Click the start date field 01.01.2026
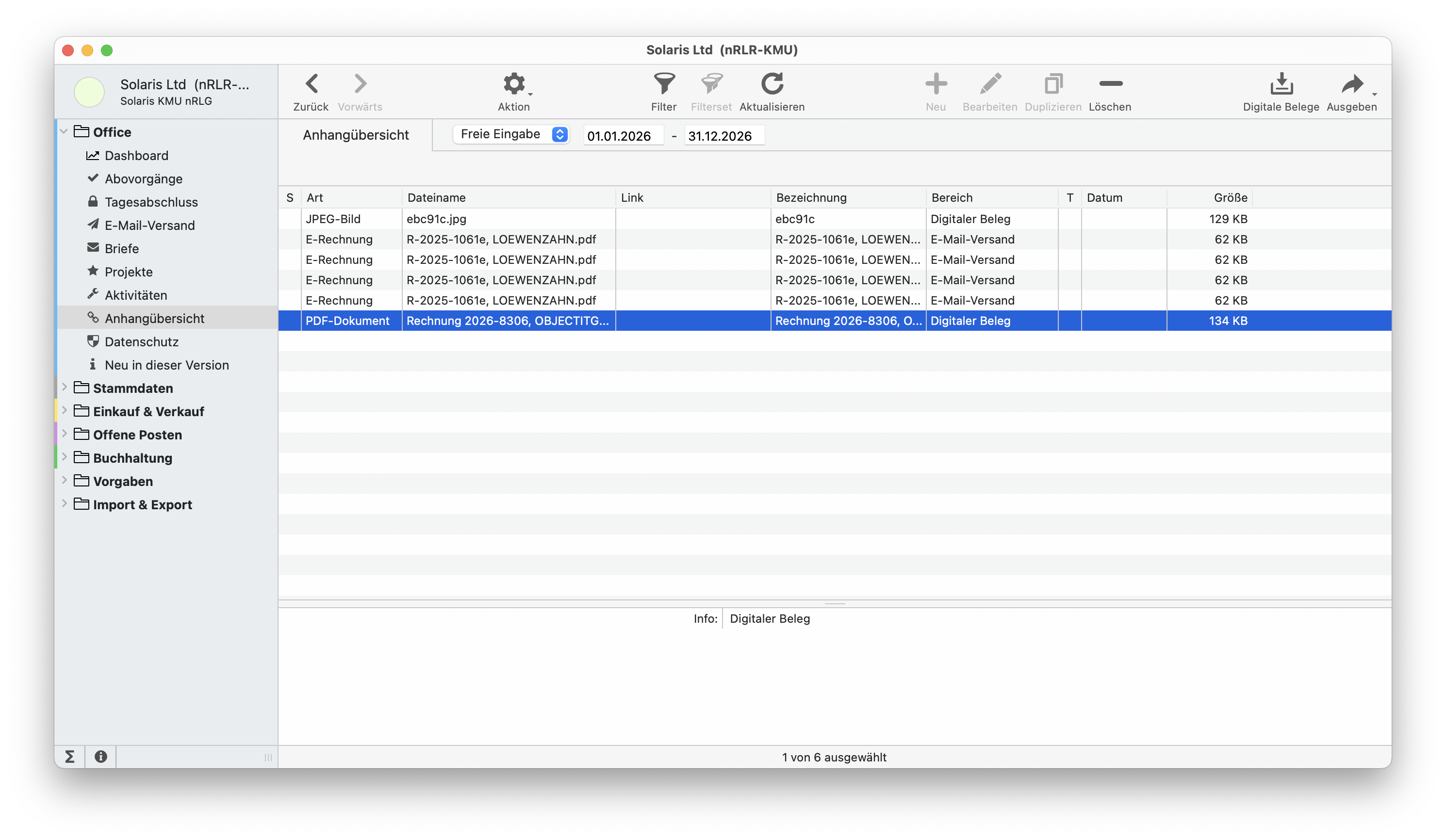Viewport: 1446px width, 840px height. point(622,136)
